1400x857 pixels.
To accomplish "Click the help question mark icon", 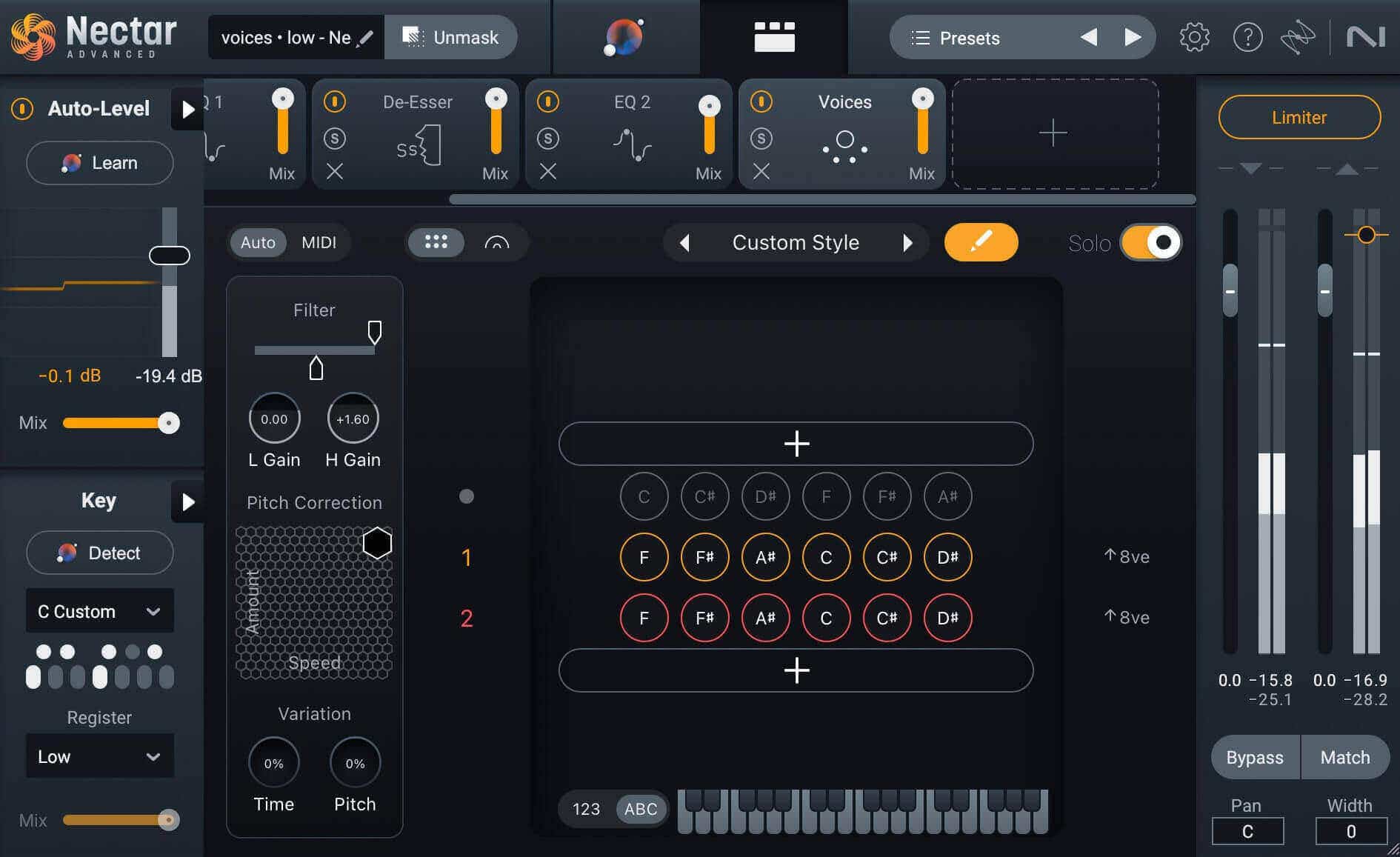I will click(1247, 37).
